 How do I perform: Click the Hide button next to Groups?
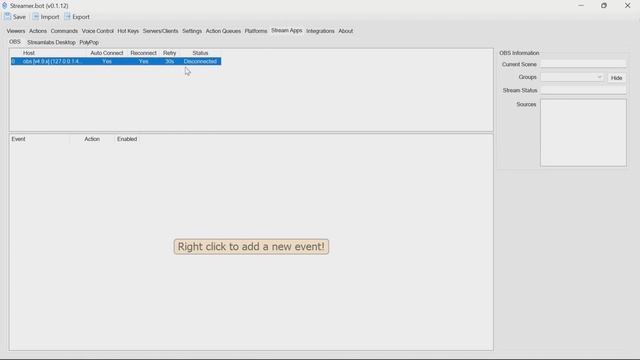click(x=616, y=78)
